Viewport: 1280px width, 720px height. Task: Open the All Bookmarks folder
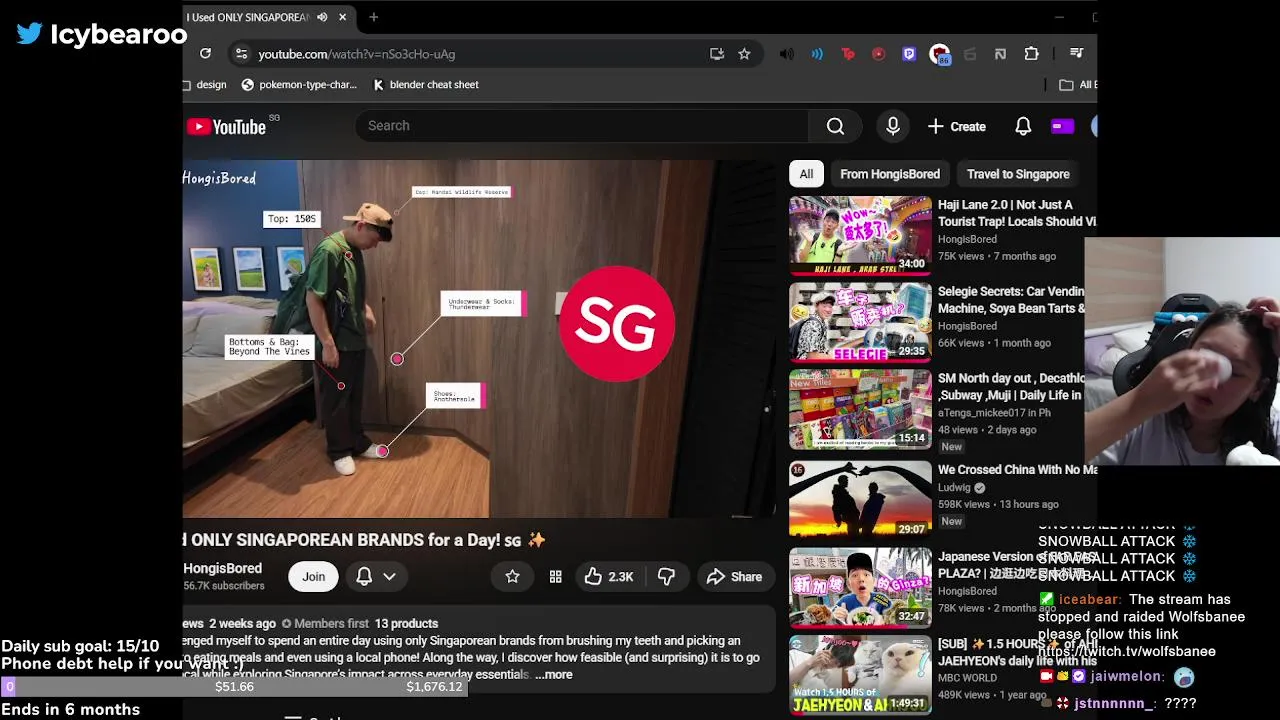(1077, 85)
